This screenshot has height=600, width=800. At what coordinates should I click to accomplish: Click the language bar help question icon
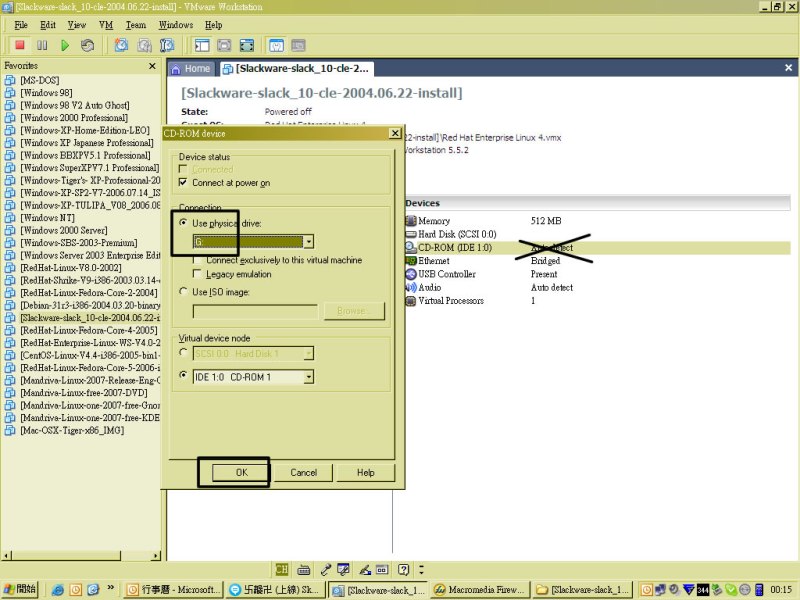(x=404, y=569)
